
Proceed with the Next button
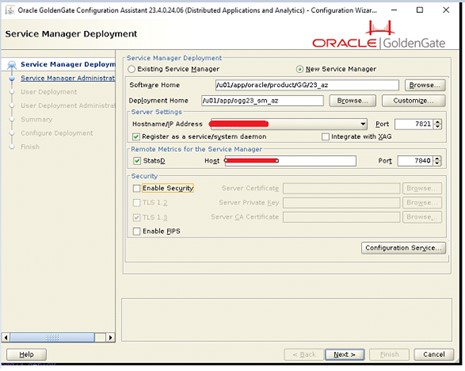coord(345,354)
